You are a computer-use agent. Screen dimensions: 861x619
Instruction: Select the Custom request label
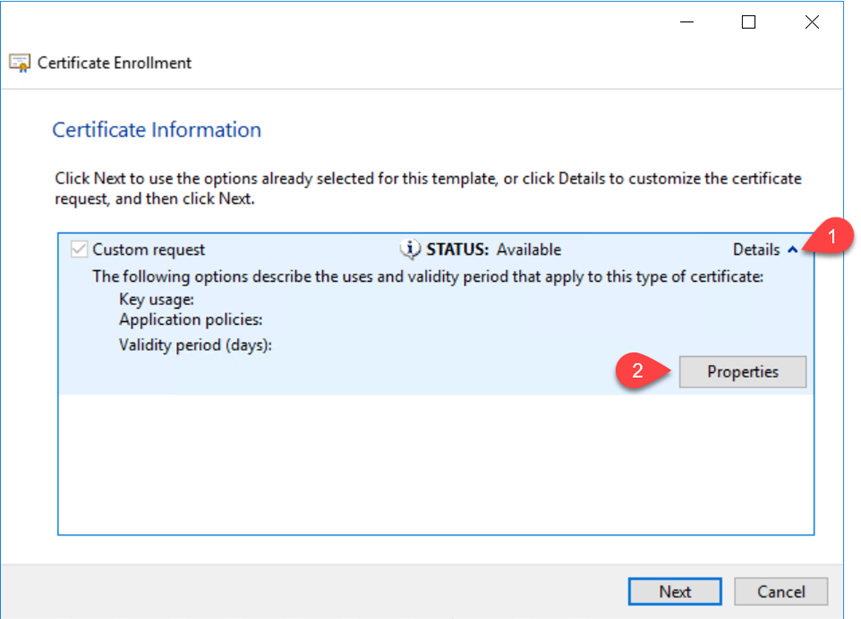click(x=148, y=250)
